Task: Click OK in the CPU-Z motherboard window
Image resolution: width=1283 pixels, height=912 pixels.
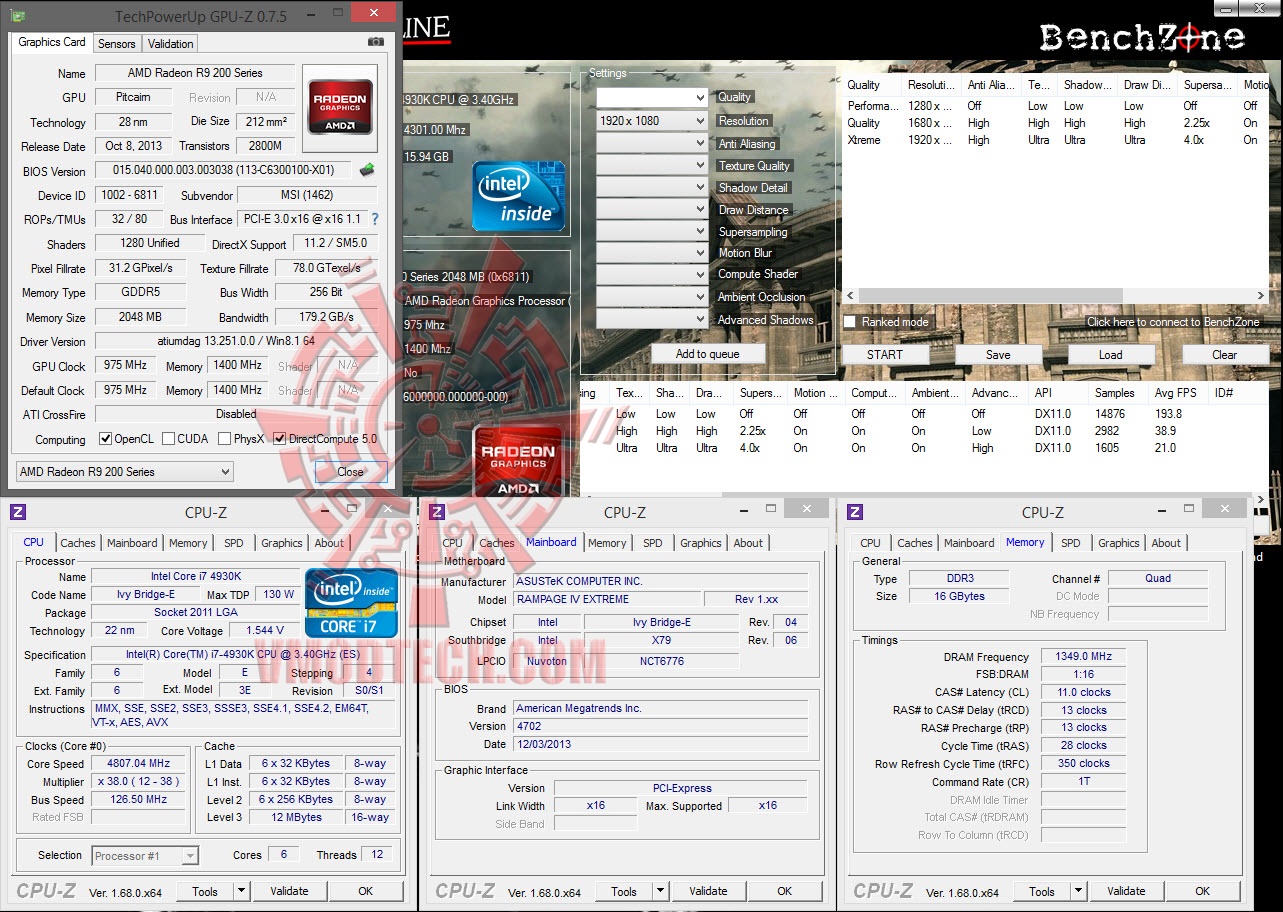Action: click(785, 891)
